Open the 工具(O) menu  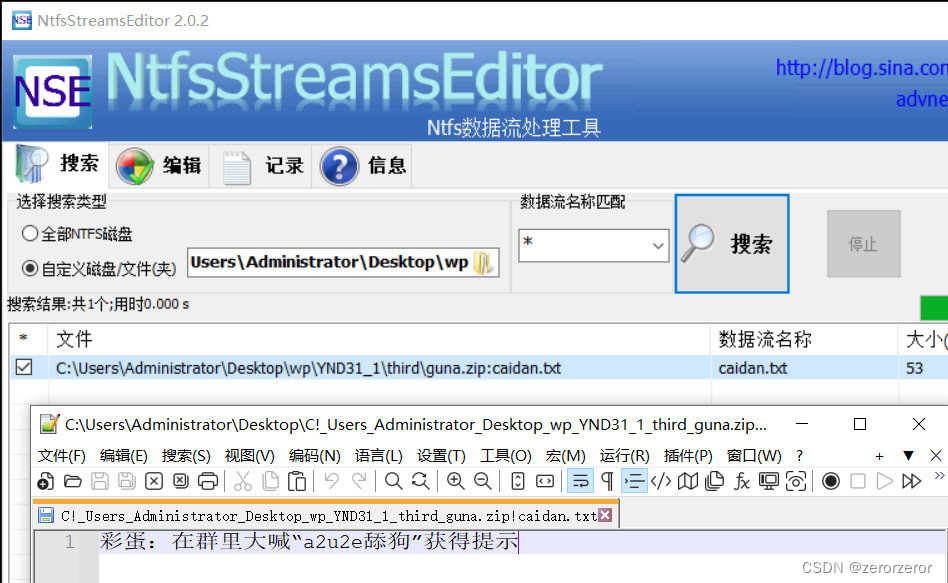click(505, 456)
